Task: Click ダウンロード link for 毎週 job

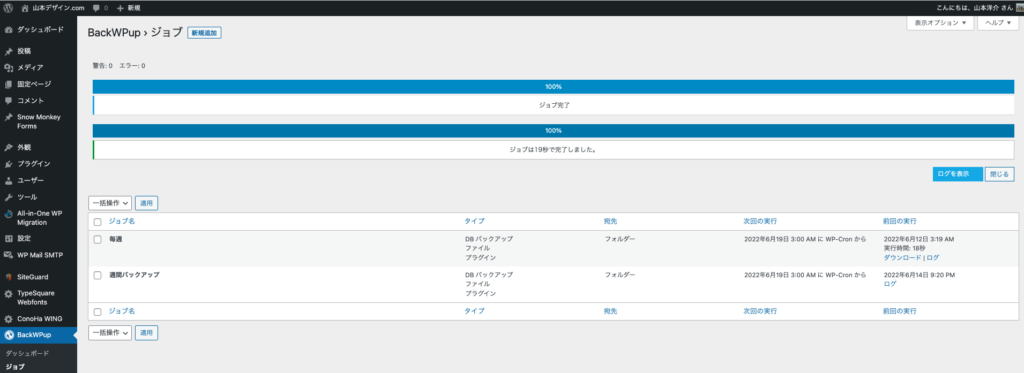Action: tap(903, 257)
